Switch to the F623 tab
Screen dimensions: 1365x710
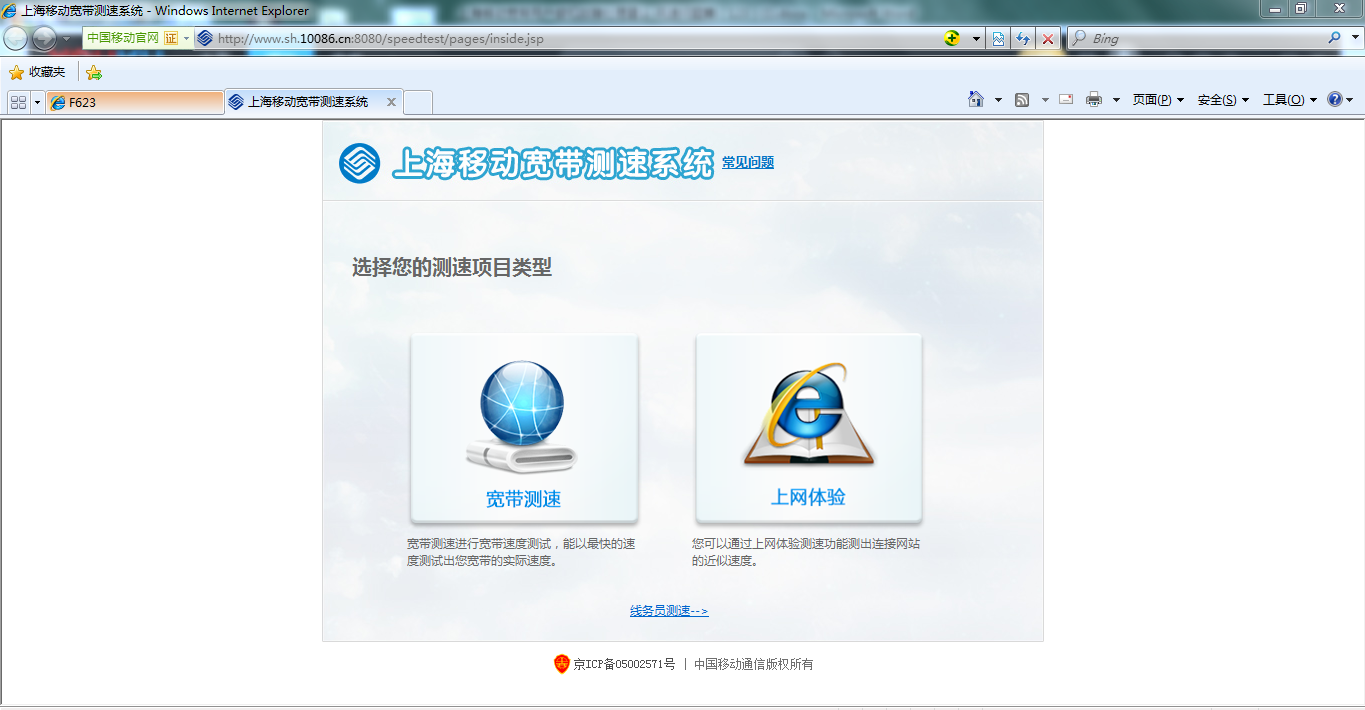(x=135, y=102)
